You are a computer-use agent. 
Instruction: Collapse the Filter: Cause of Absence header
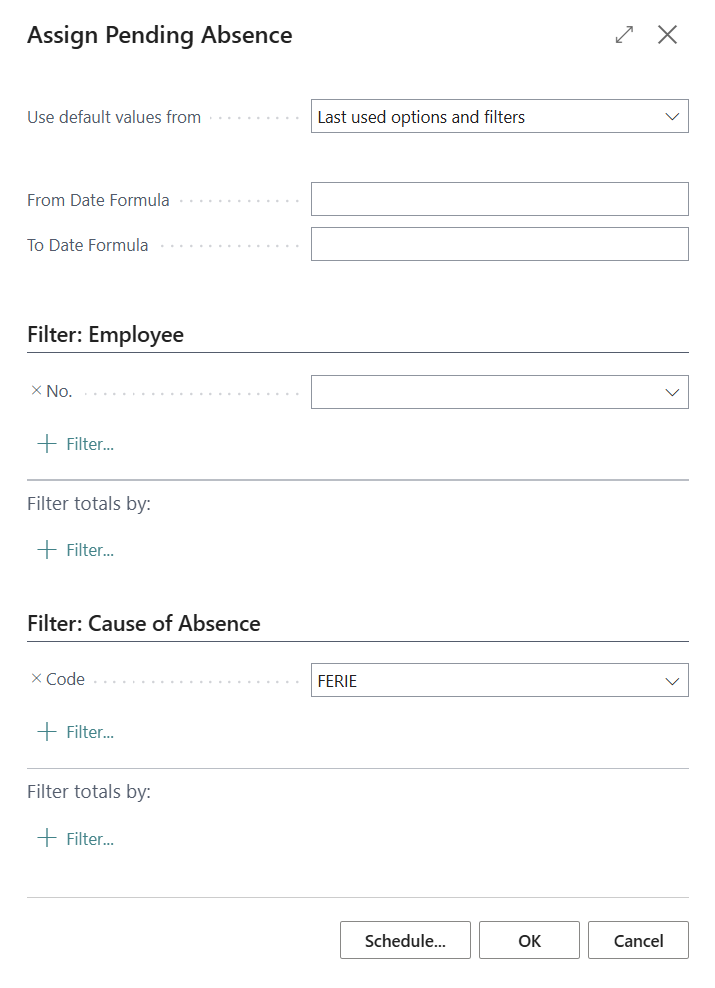click(144, 623)
